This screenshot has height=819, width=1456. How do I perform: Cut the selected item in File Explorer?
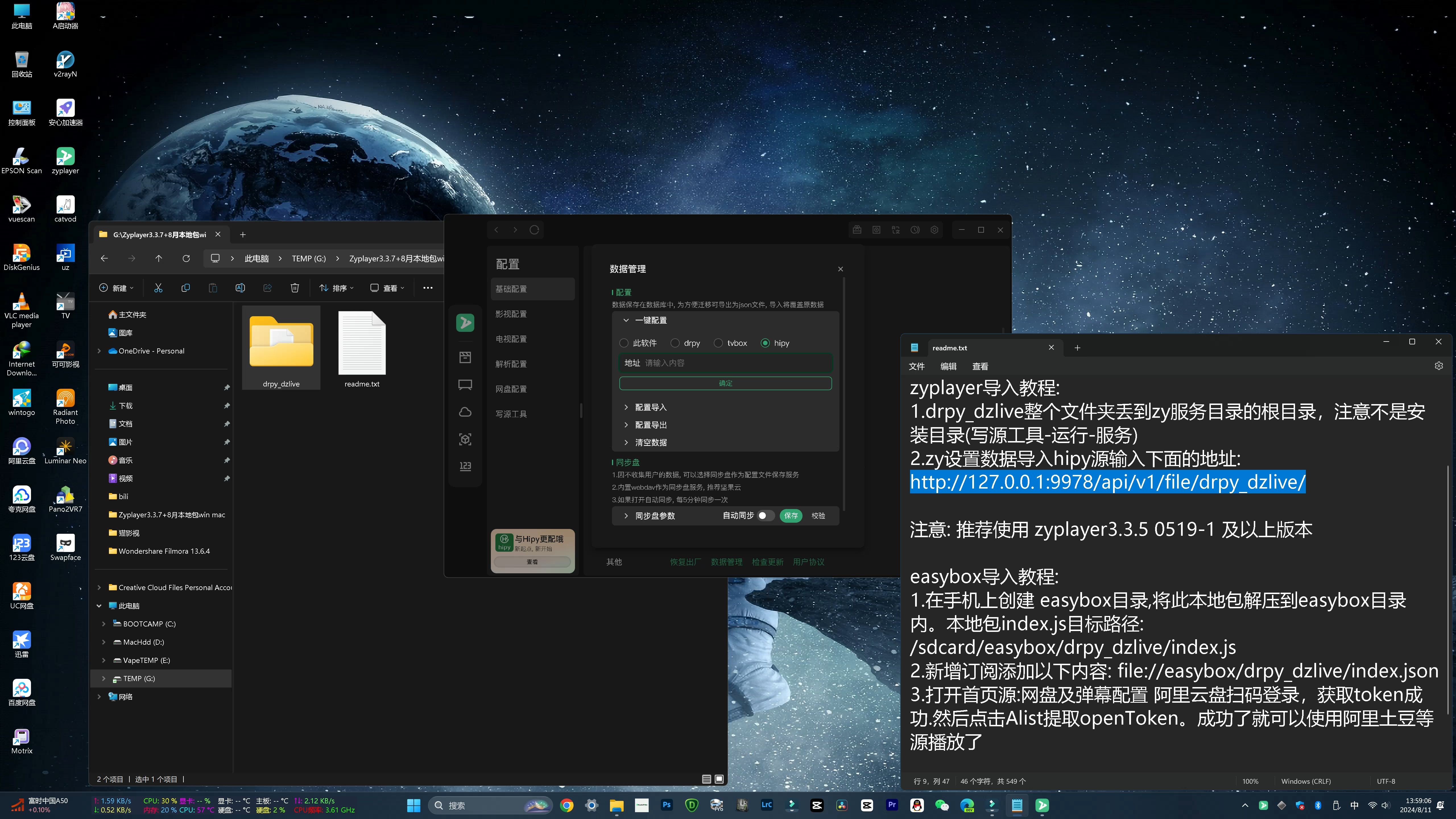158,288
